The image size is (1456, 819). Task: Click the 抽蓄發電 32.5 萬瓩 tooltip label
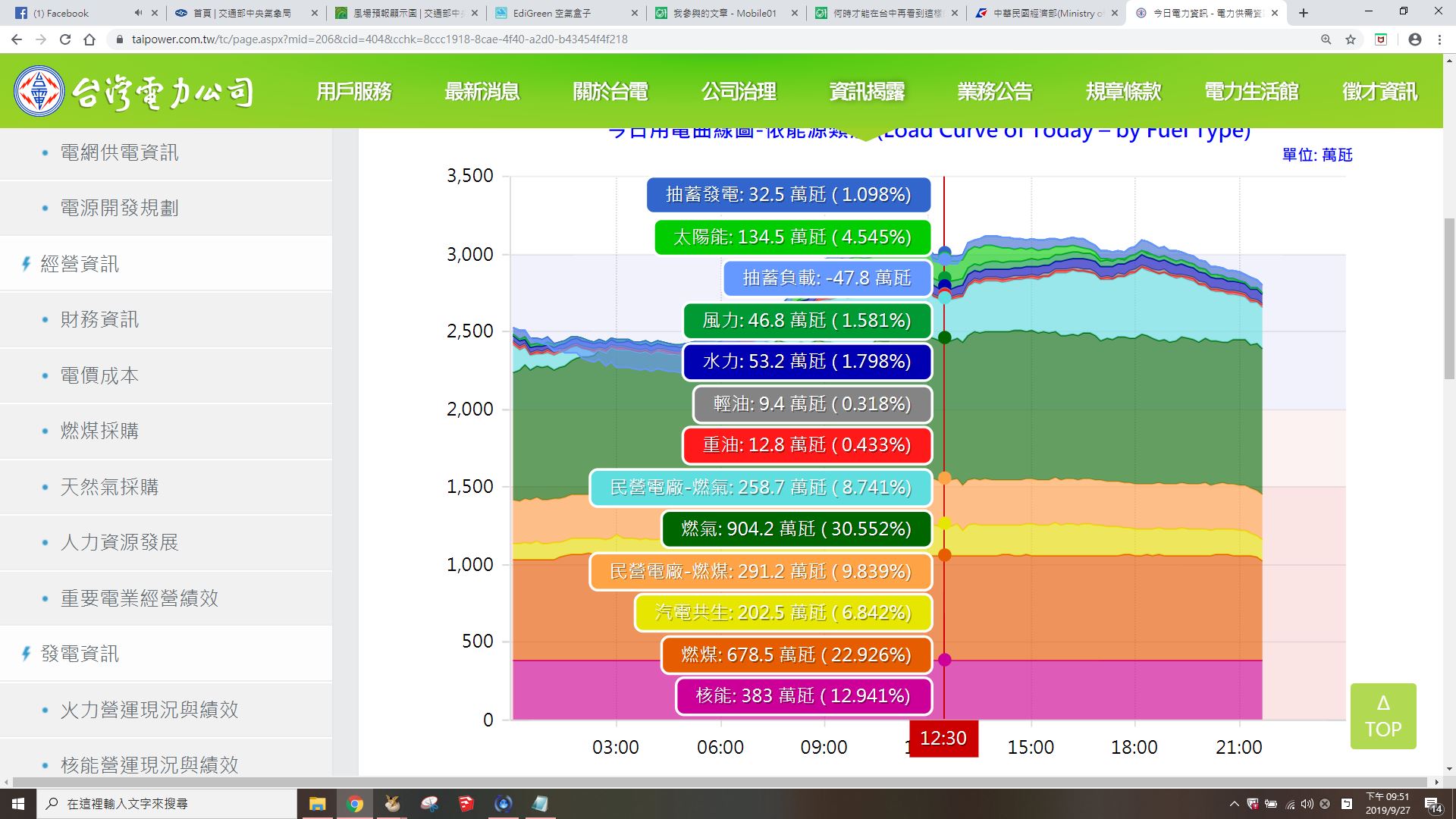pyautogui.click(x=789, y=195)
